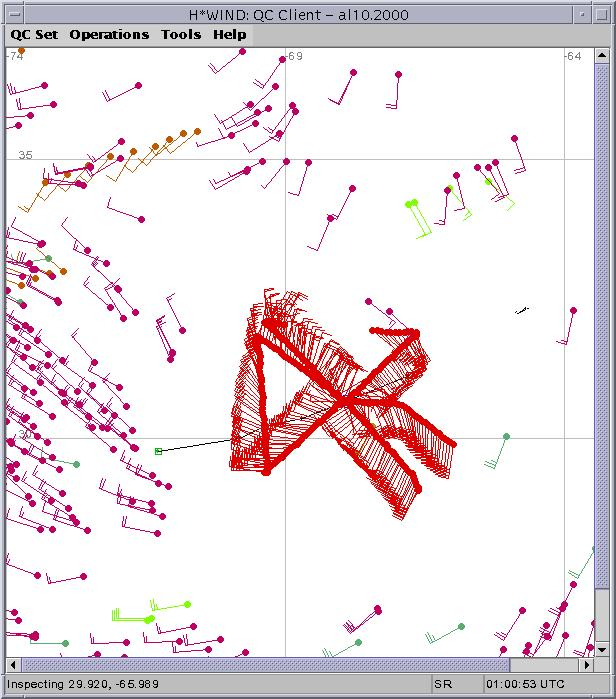This screenshot has width=616, height=699.
Task: Maximize the H*WIND QC Client window
Action: [x=603, y=12]
